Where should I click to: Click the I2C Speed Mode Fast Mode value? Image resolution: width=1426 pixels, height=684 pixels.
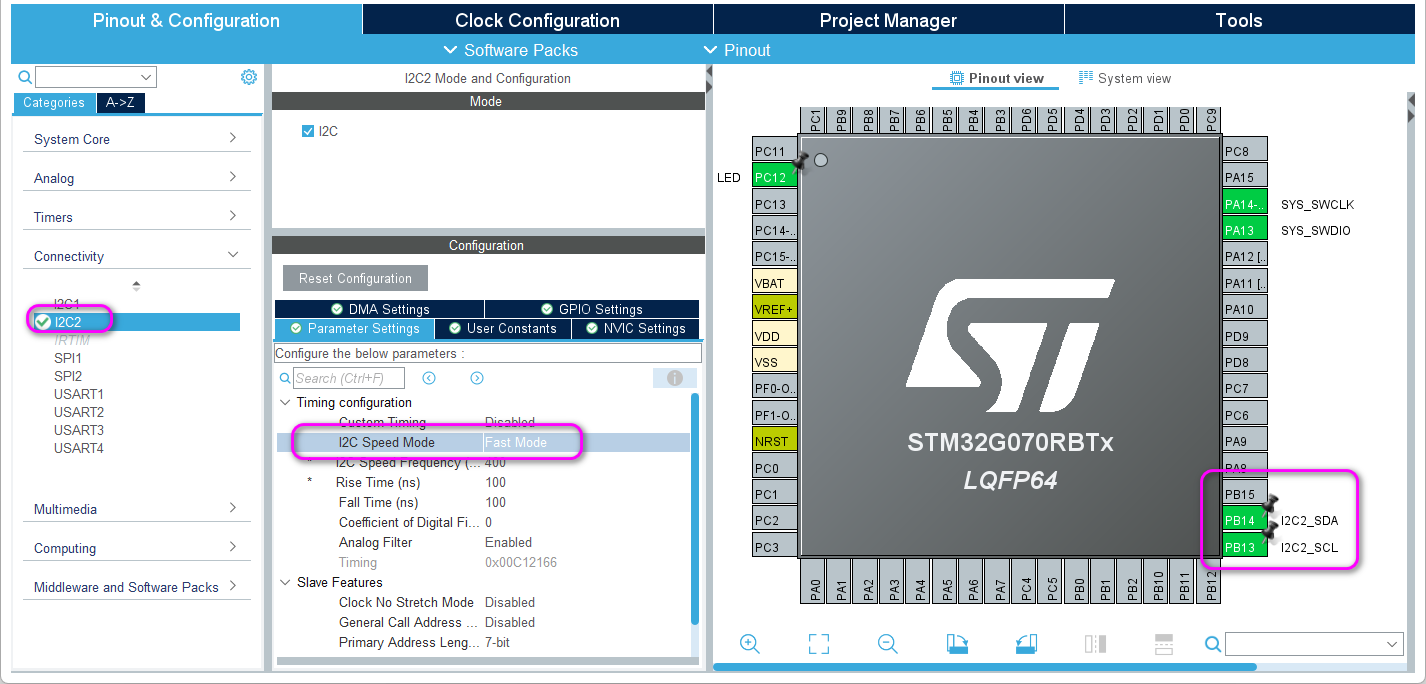pos(516,442)
